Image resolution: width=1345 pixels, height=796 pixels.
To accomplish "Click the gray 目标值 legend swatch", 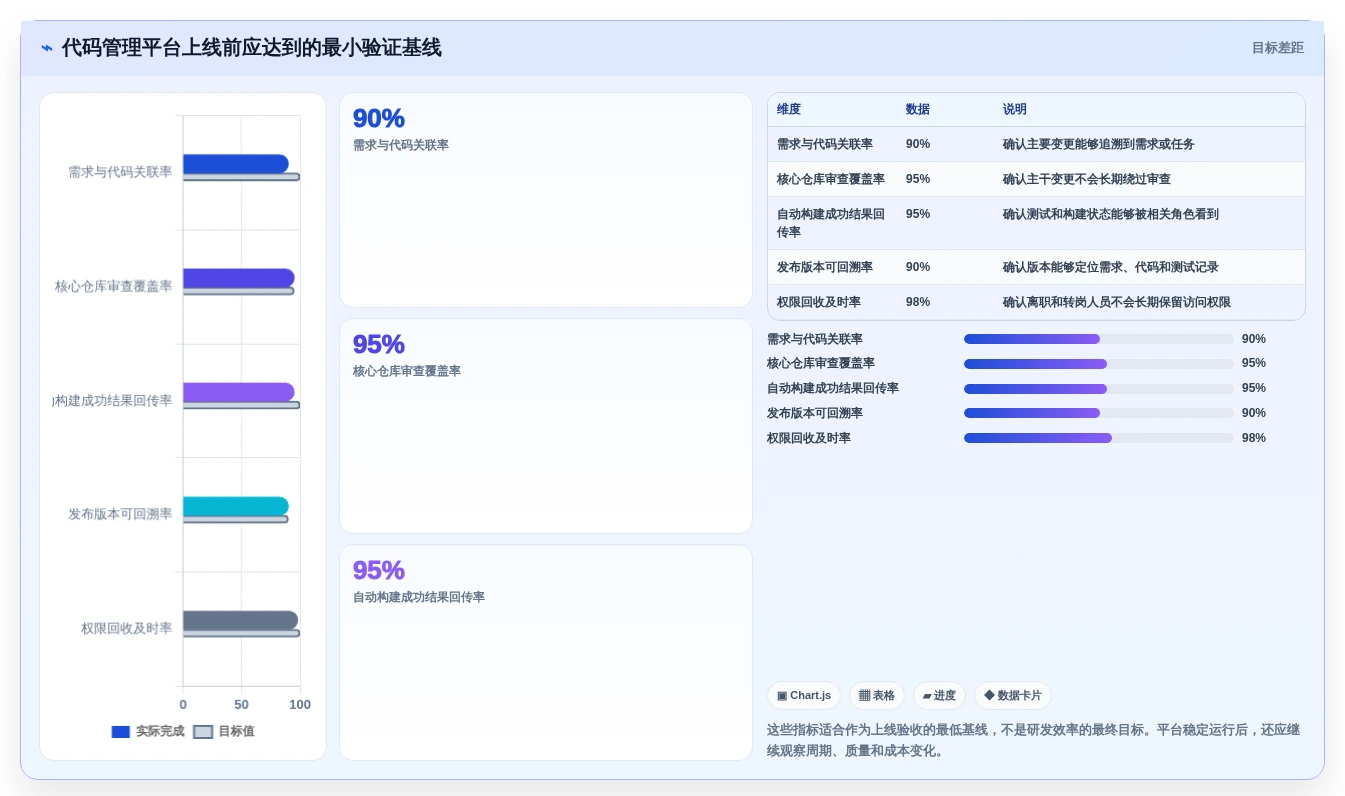I will pos(203,732).
